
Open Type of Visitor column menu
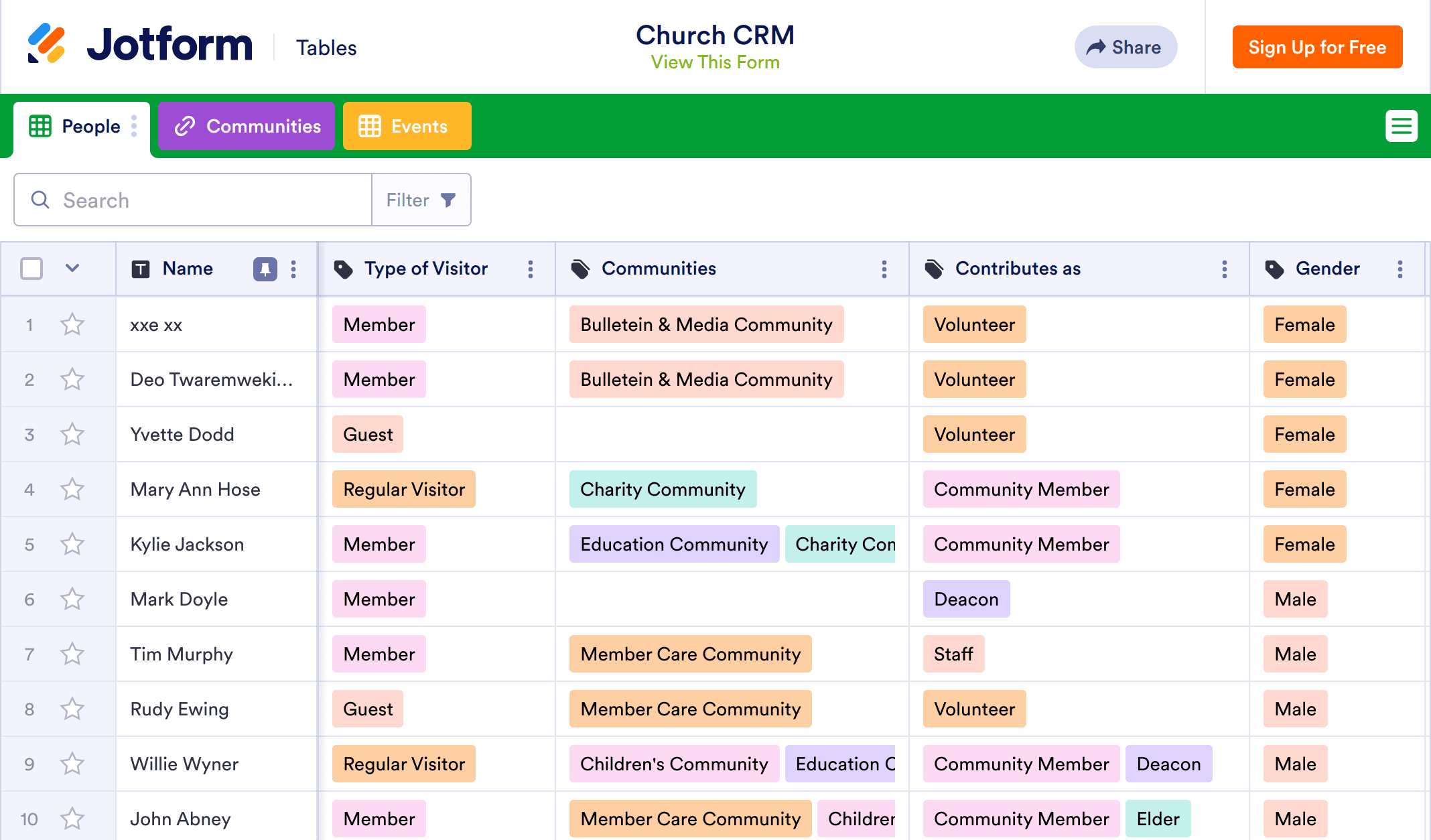click(x=531, y=269)
